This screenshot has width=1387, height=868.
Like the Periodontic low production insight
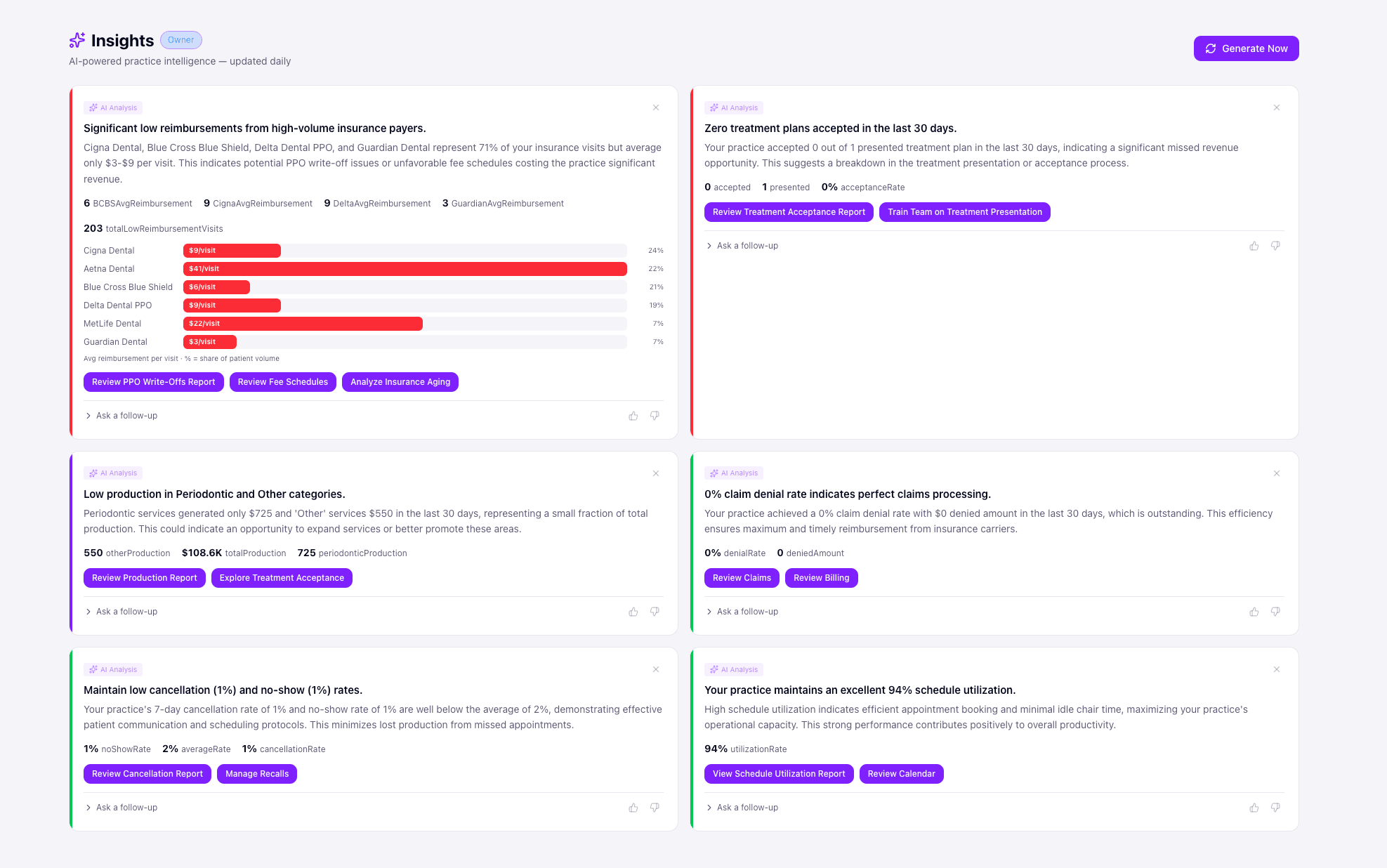[x=633, y=612]
